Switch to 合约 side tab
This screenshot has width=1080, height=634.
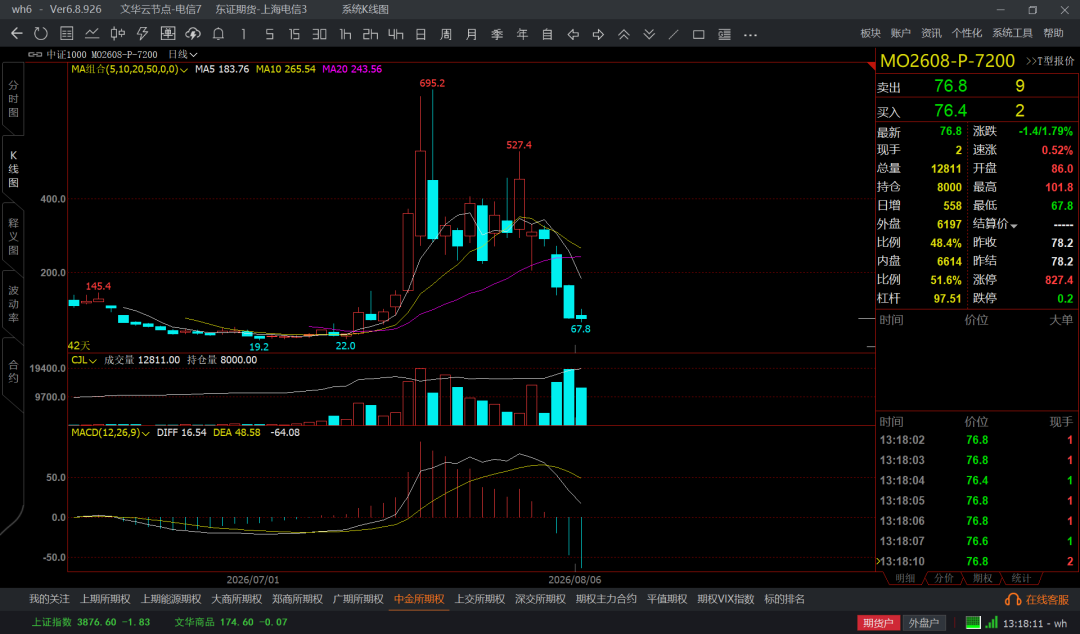click(x=13, y=371)
